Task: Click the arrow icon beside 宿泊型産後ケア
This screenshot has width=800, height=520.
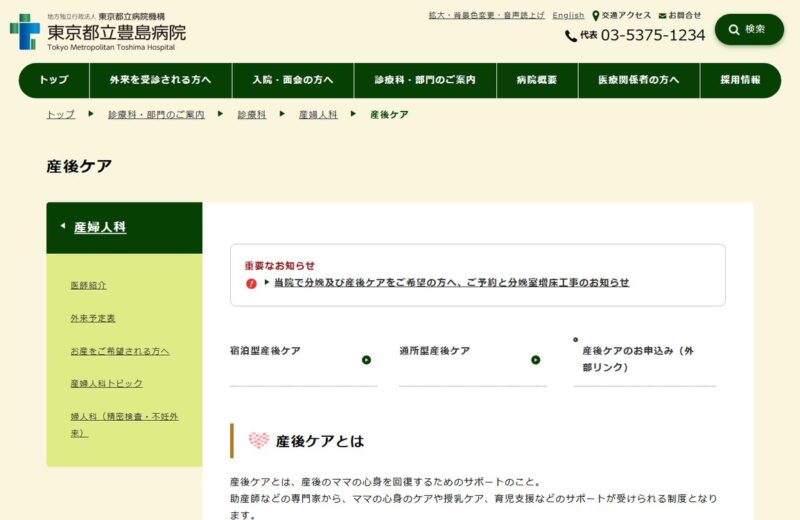Action: (366, 360)
